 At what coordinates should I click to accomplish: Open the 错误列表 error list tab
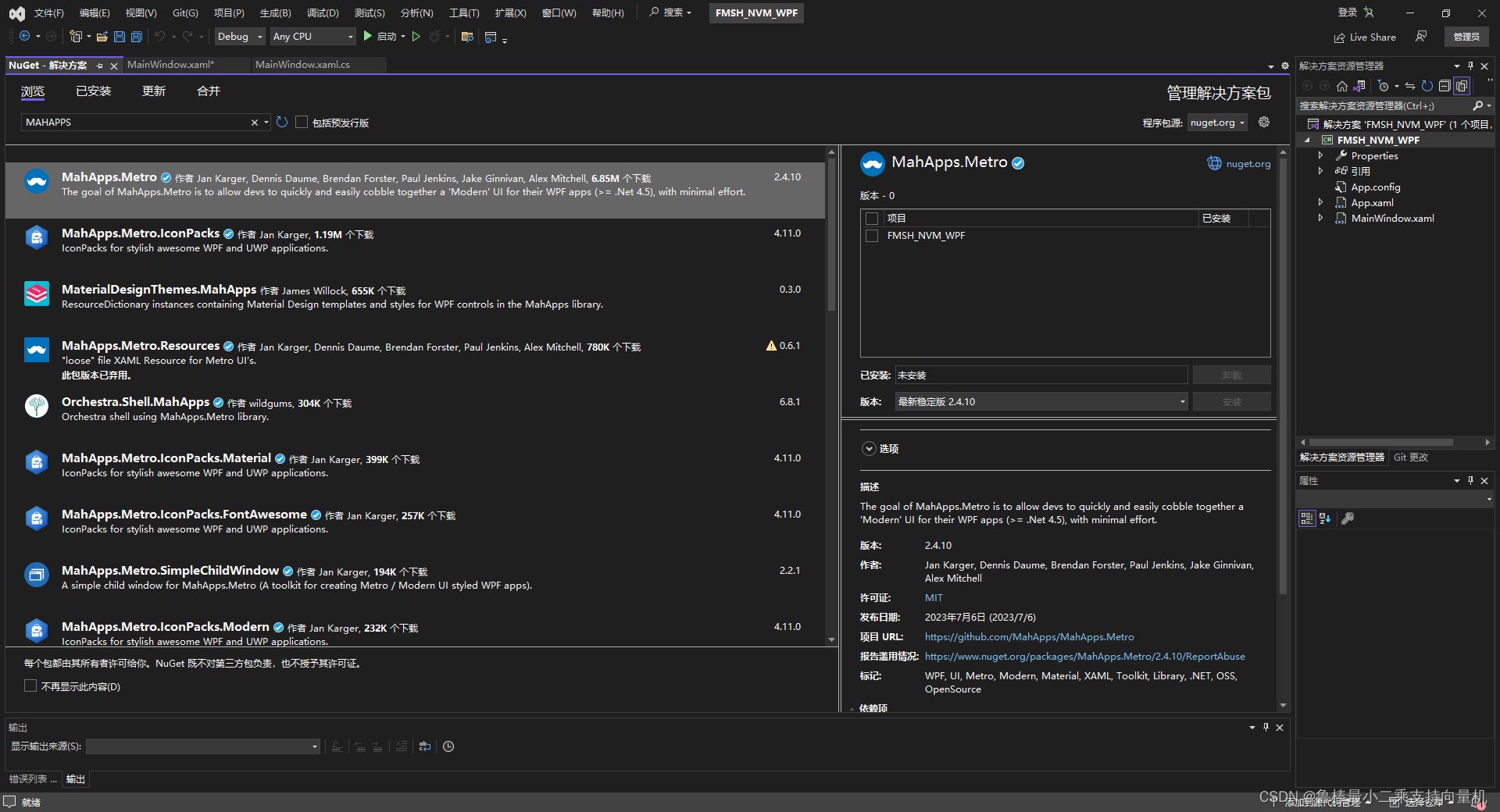click(33, 778)
